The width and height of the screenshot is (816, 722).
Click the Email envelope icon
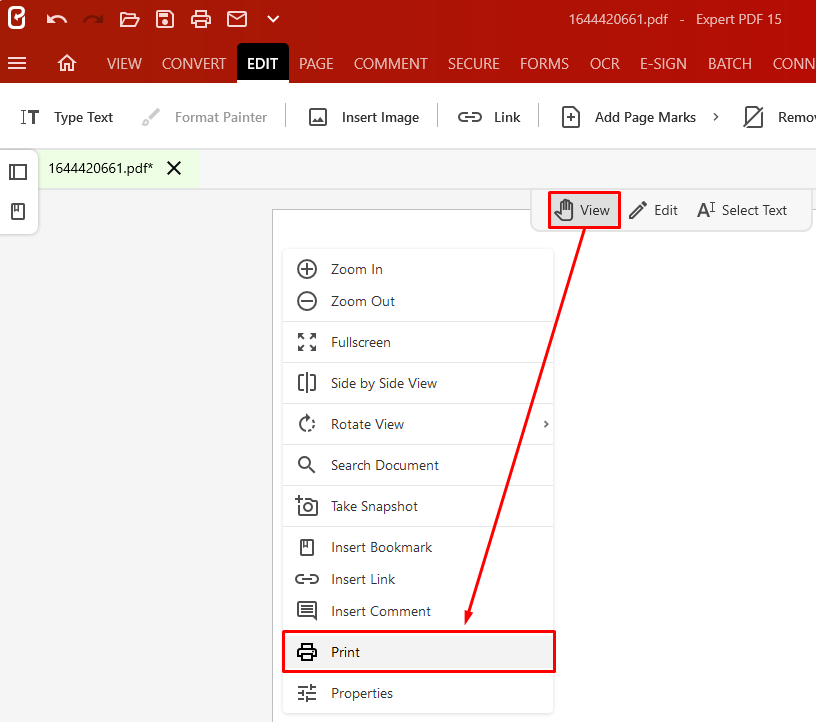coord(237,19)
